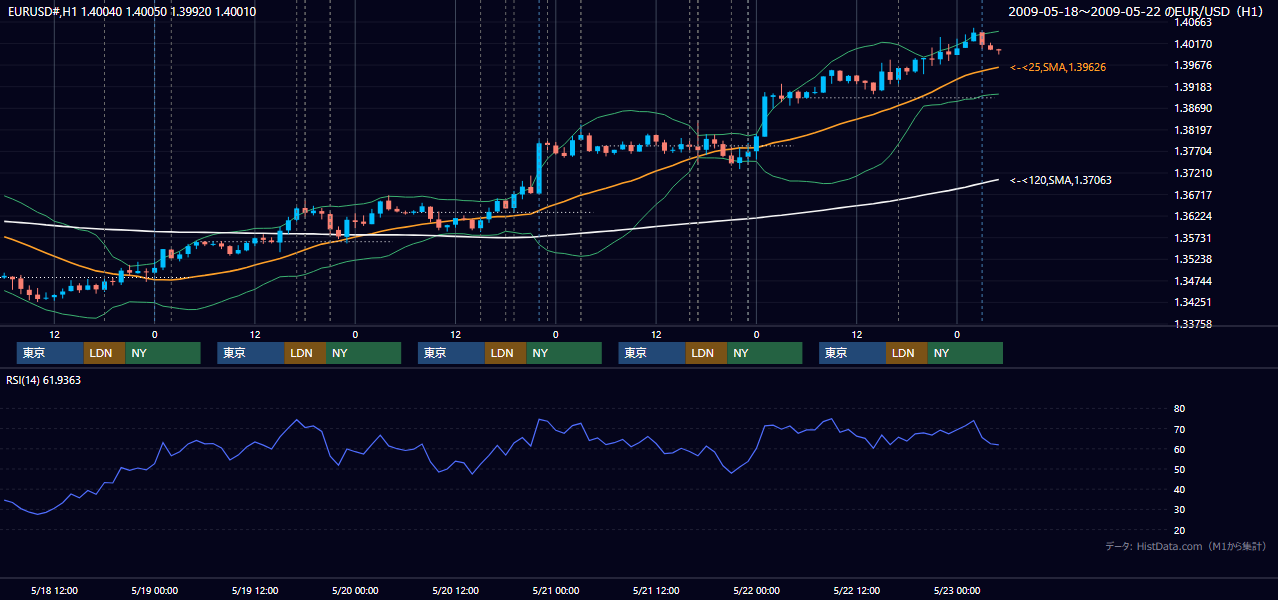Click the 1.40170 price axis label

1192,44
